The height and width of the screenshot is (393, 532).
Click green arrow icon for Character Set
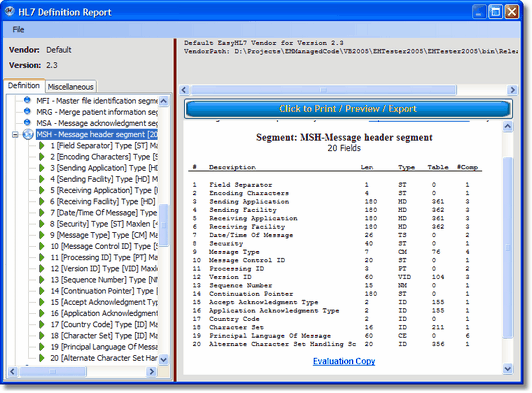pyautogui.click(x=42, y=336)
